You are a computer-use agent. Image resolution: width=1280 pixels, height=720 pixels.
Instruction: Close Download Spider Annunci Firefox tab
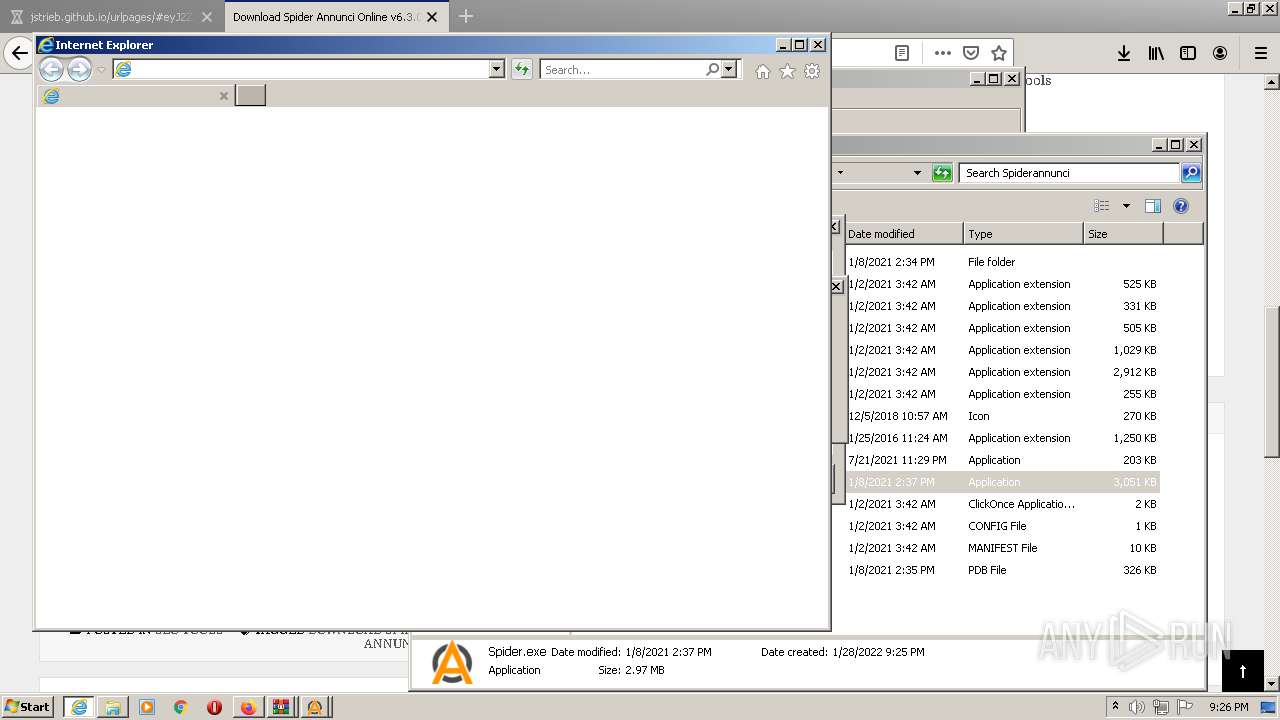(432, 17)
